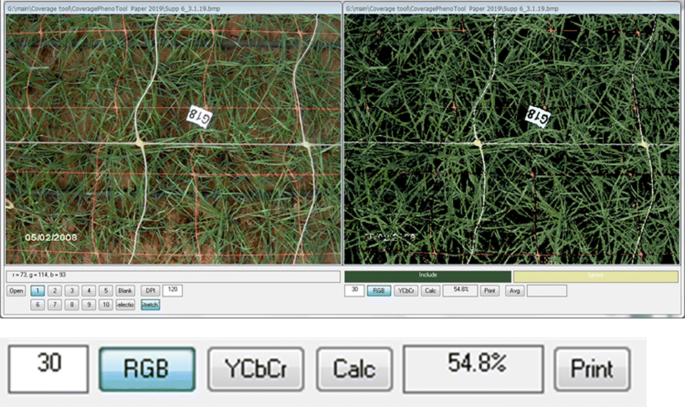The height and width of the screenshot is (407, 685).
Task: Click the Blank button
Action: tap(126, 291)
